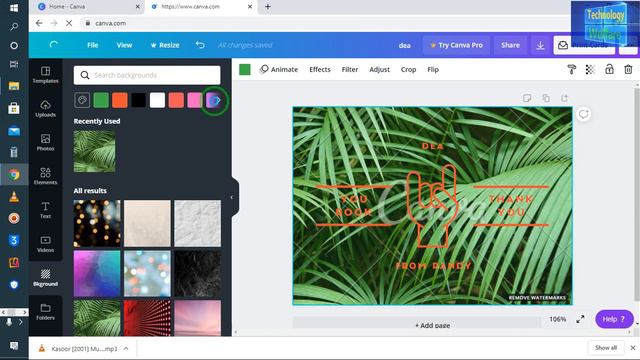This screenshot has width=640, height=360.
Task: Open the Effects options
Action: pos(320,69)
